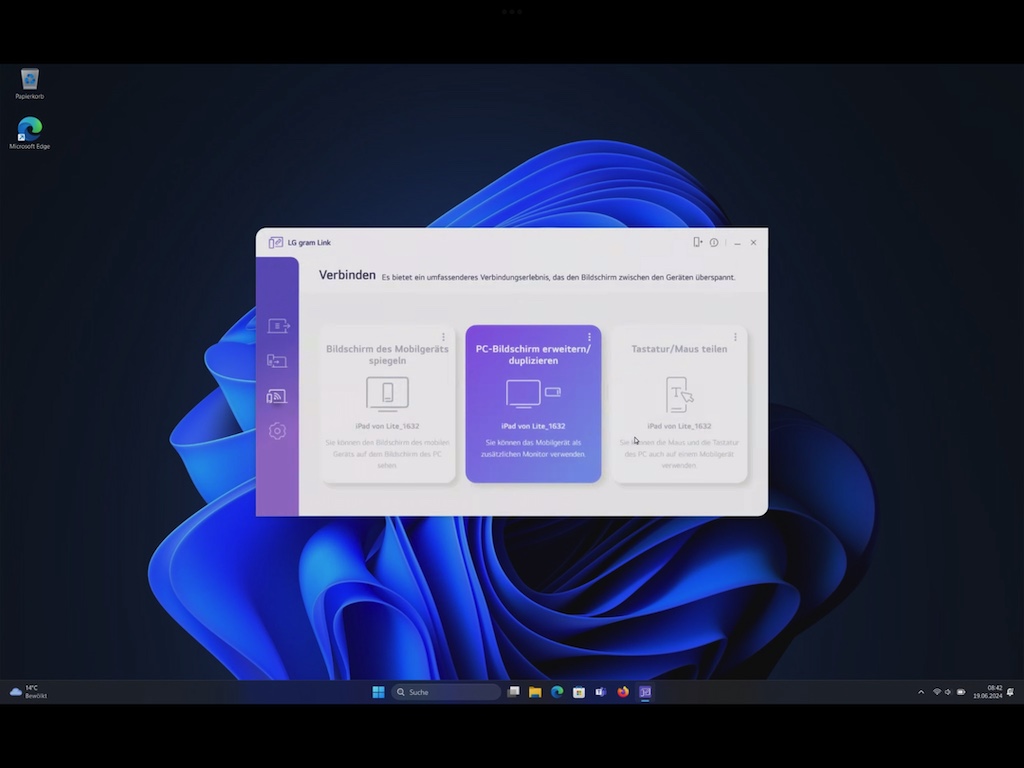Click the LG gram Link app logo

[x=276, y=242]
